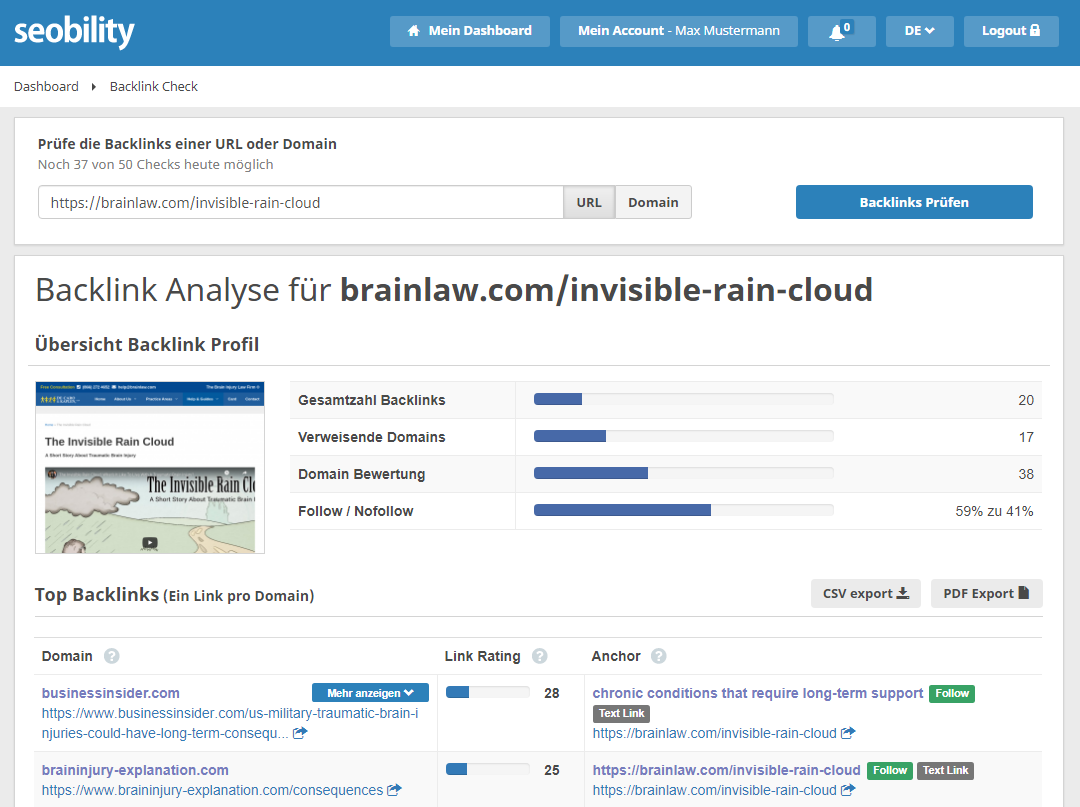Viewport: 1080px width, 807px height.
Task: Click Follow / Nofollow ratio bar
Action: pyautogui.click(x=683, y=510)
